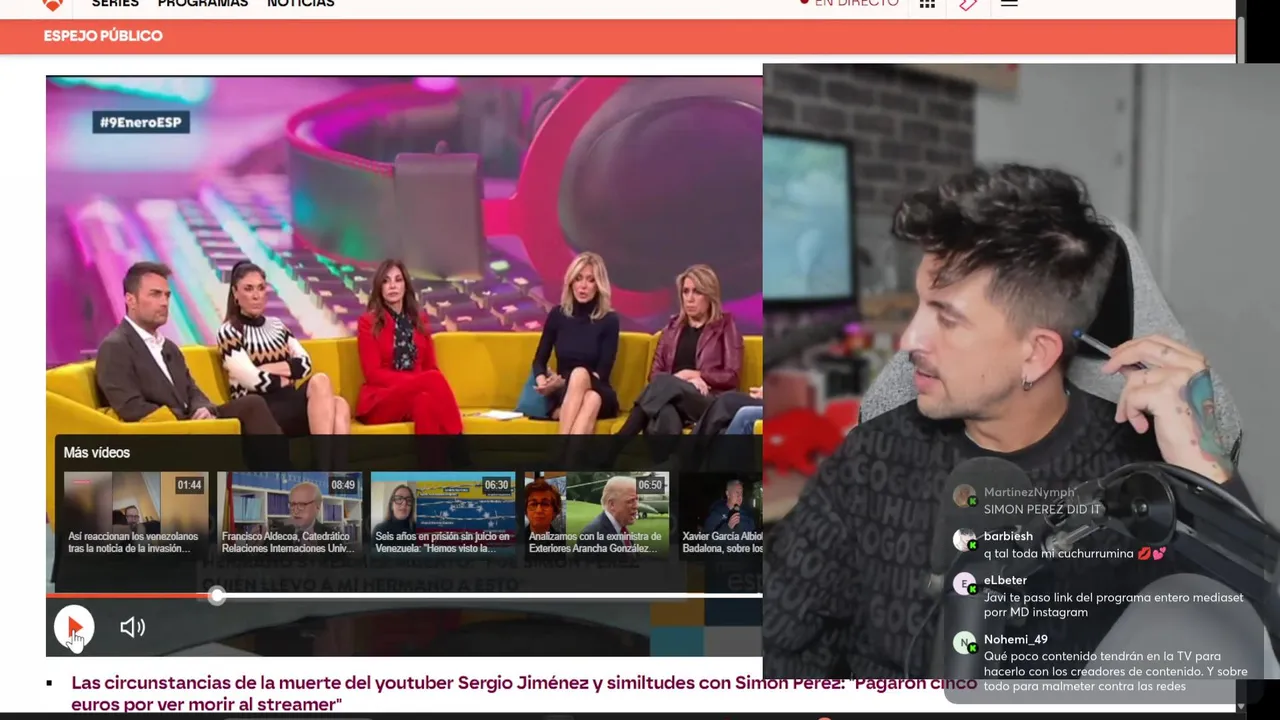Click the 01:44 duration badge
This screenshot has height=720, width=1280.
tap(189, 485)
